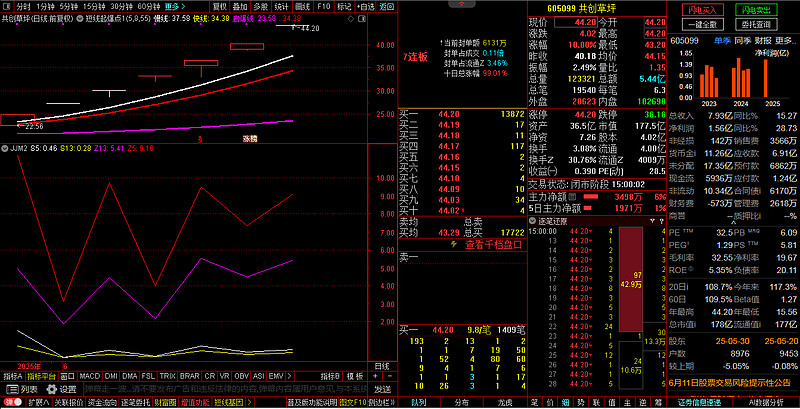The height and width of the screenshot is (409, 800).
Task: Expand more indicators arrow after EMV
Action: [289, 376]
